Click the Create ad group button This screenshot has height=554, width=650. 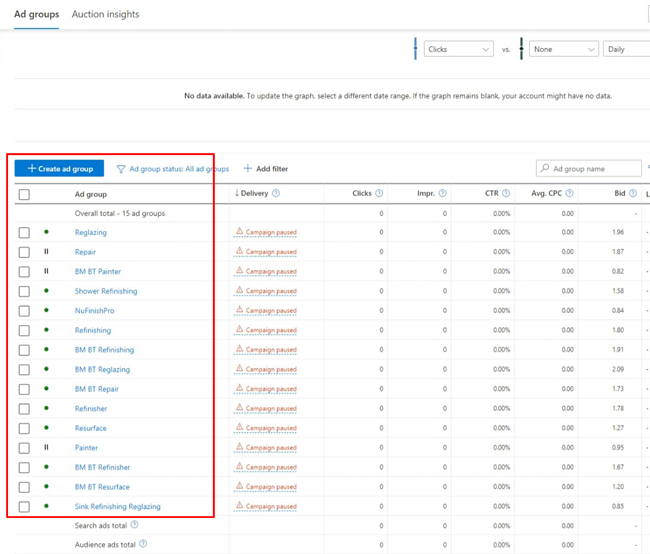point(59,168)
